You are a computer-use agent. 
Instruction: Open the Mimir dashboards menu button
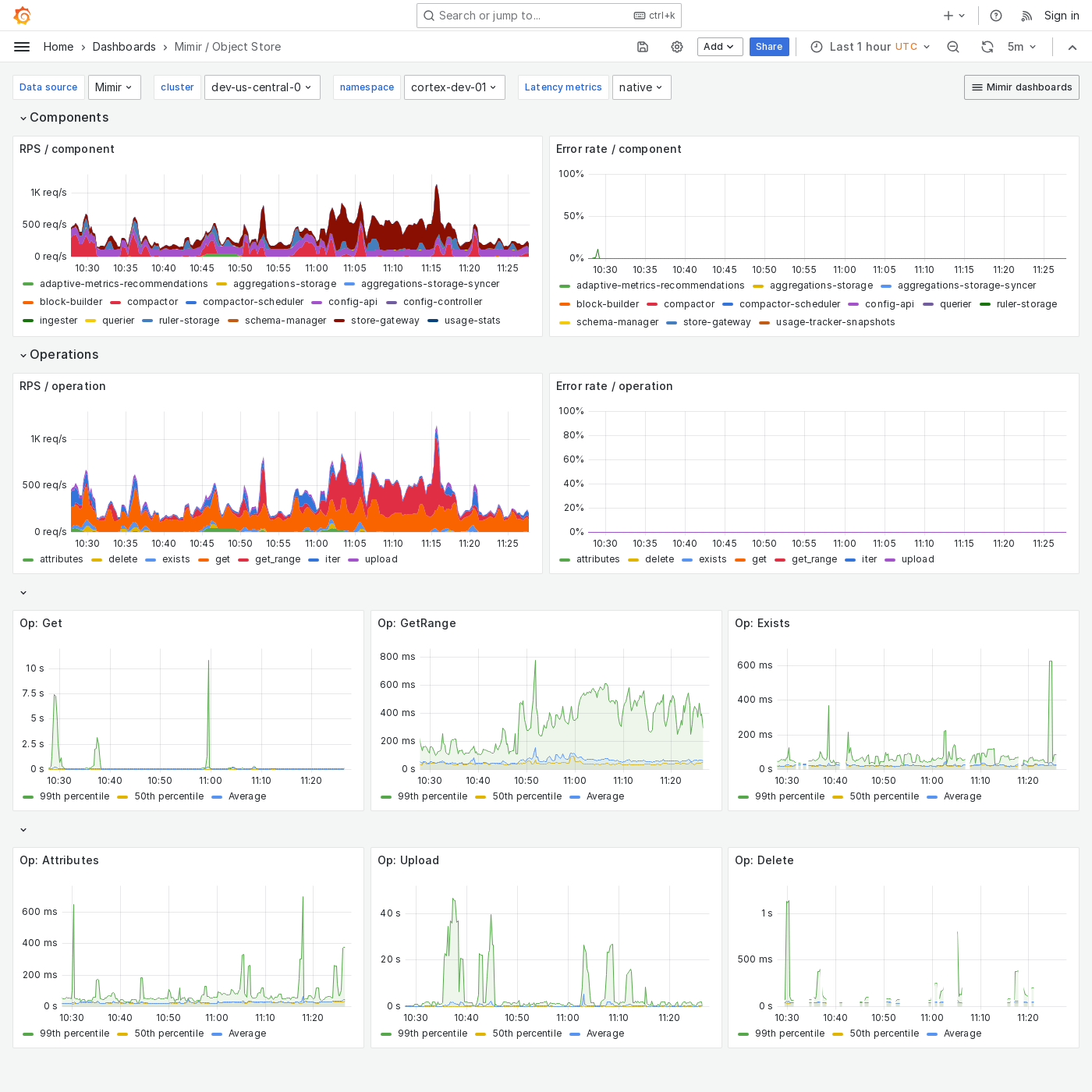click(1022, 87)
